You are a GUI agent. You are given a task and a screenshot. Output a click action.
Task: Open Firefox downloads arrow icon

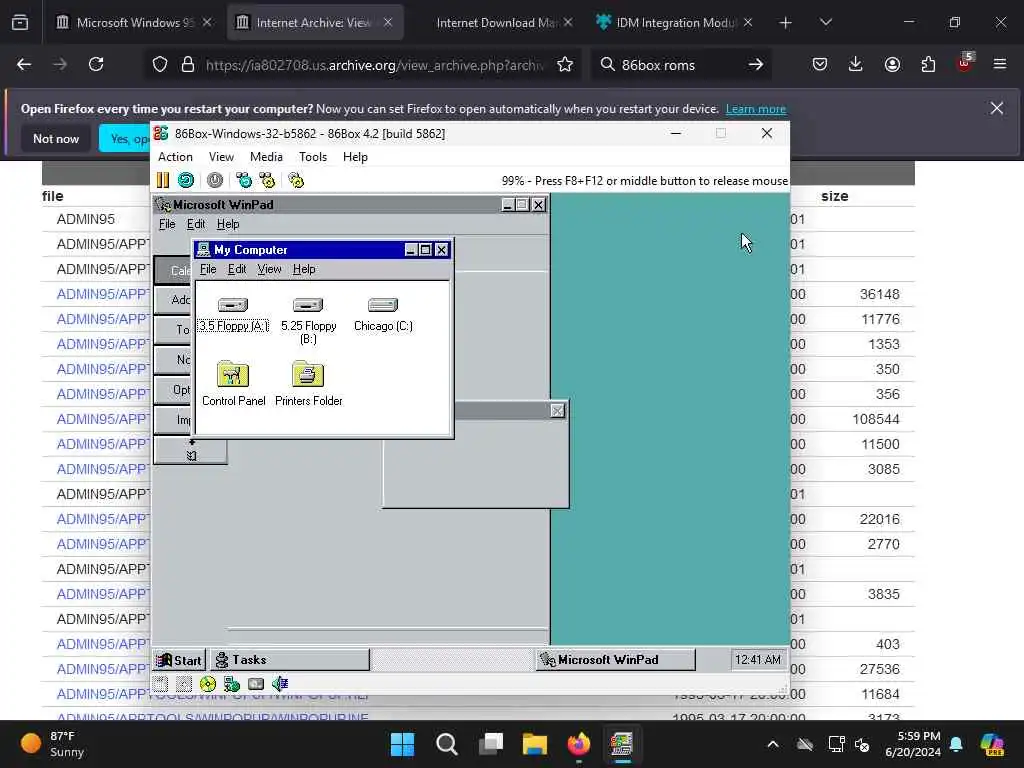[856, 64]
